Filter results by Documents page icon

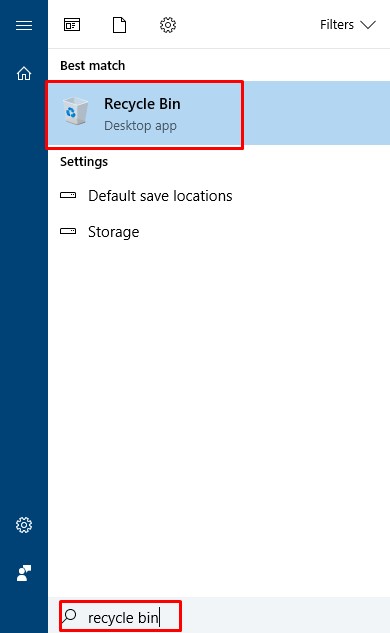point(120,25)
